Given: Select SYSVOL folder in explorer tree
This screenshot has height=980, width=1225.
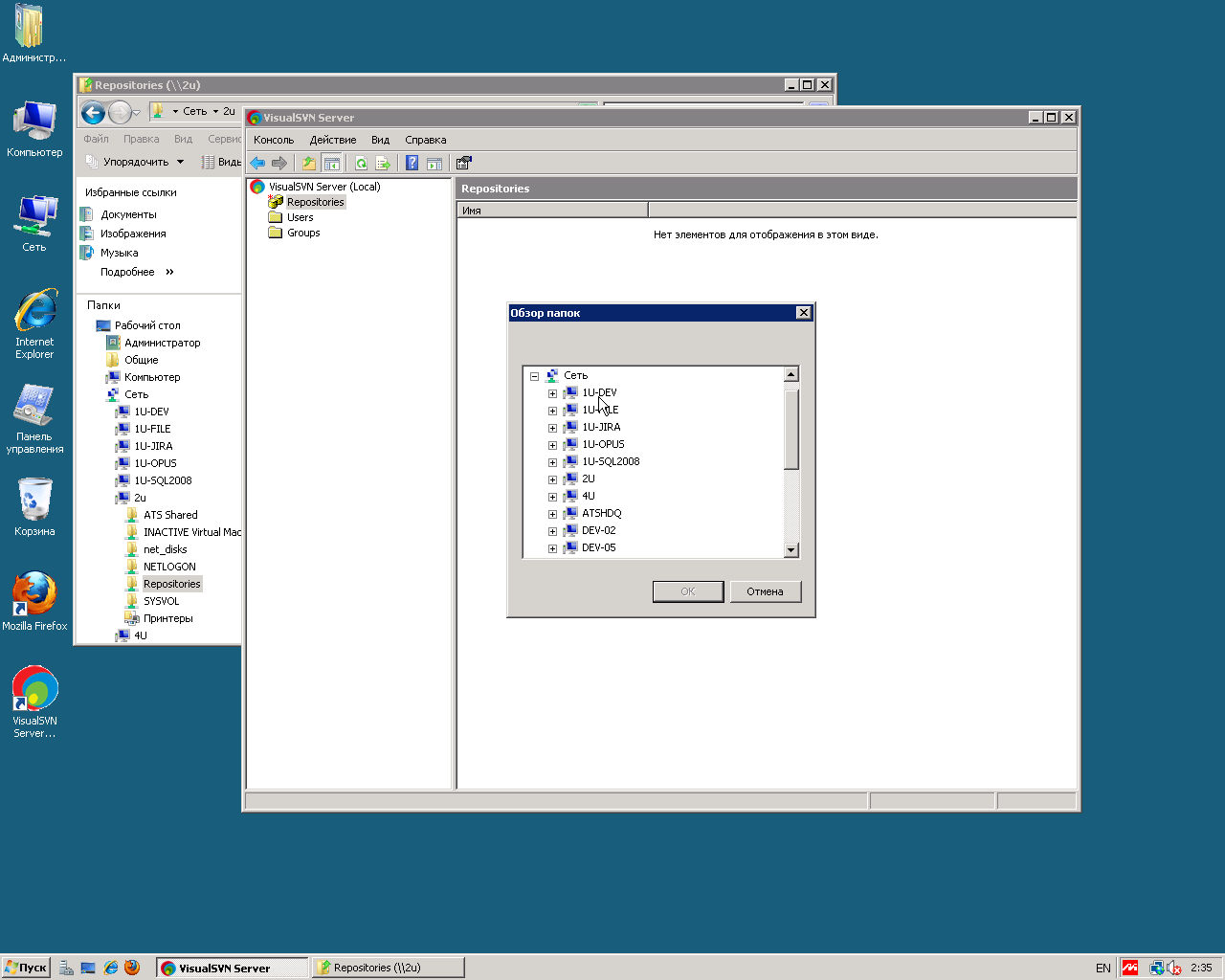Looking at the screenshot, I should coord(161,601).
